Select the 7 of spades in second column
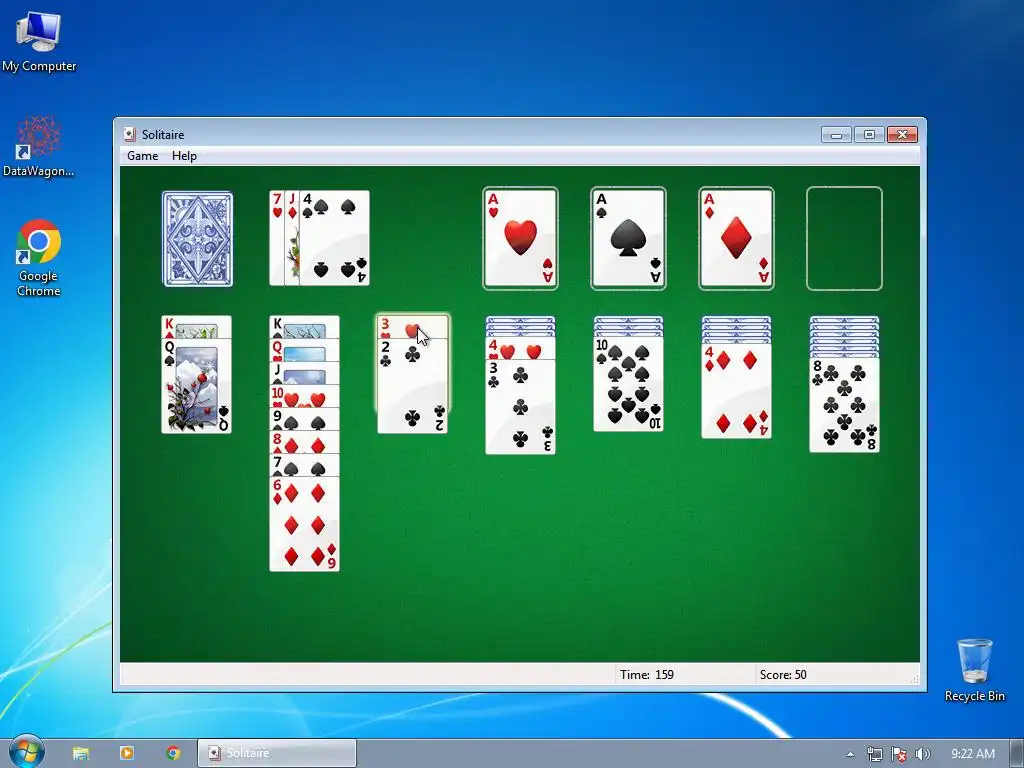This screenshot has width=1024, height=768. point(304,465)
